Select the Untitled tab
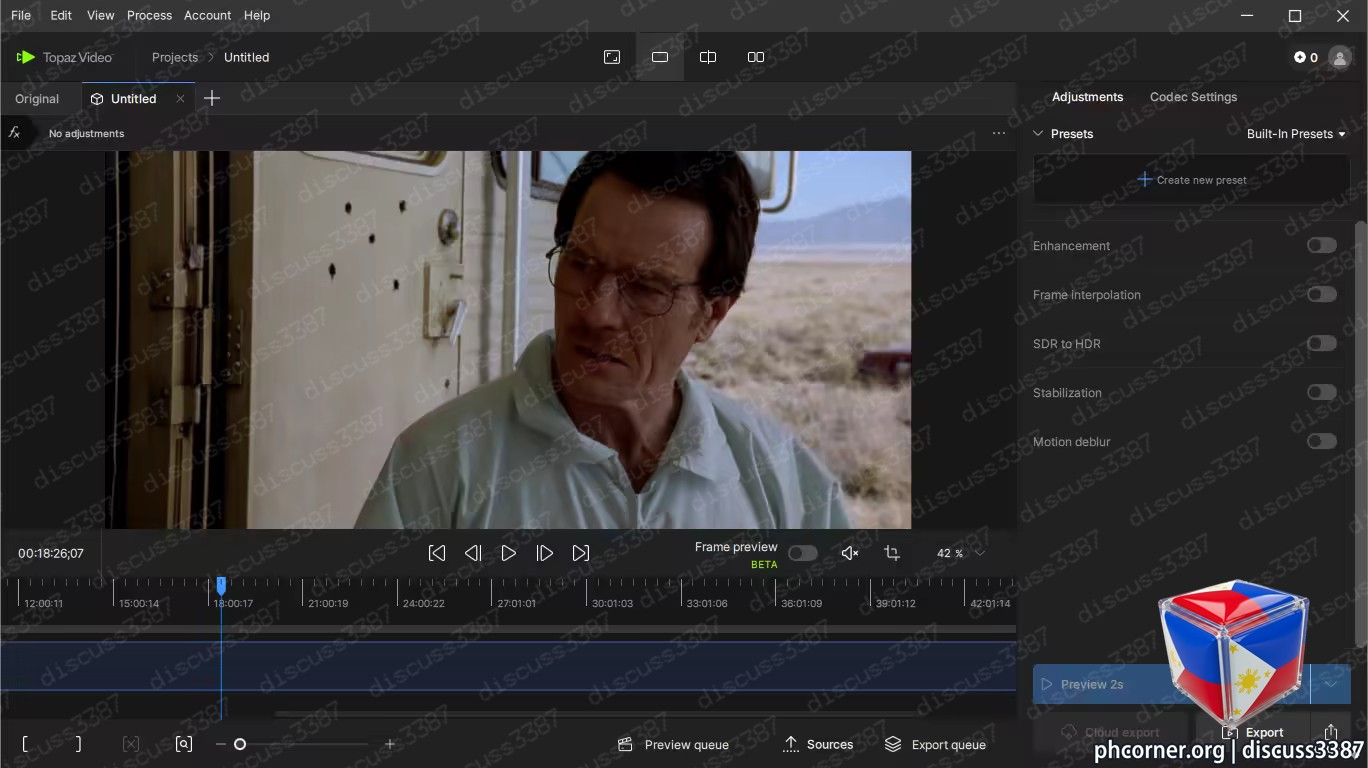1368x768 pixels. pyautogui.click(x=134, y=99)
